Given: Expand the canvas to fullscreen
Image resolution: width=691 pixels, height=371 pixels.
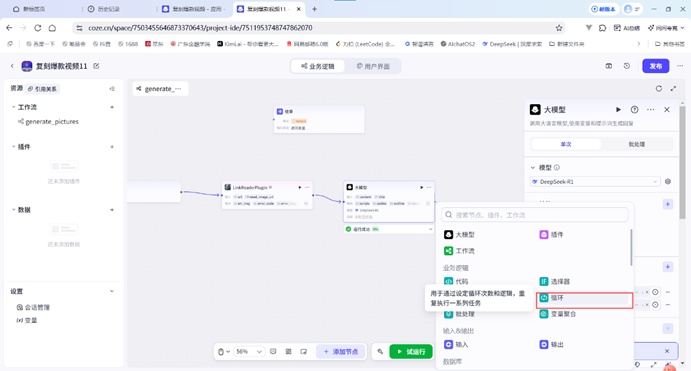Looking at the screenshot, I should pos(673,89).
